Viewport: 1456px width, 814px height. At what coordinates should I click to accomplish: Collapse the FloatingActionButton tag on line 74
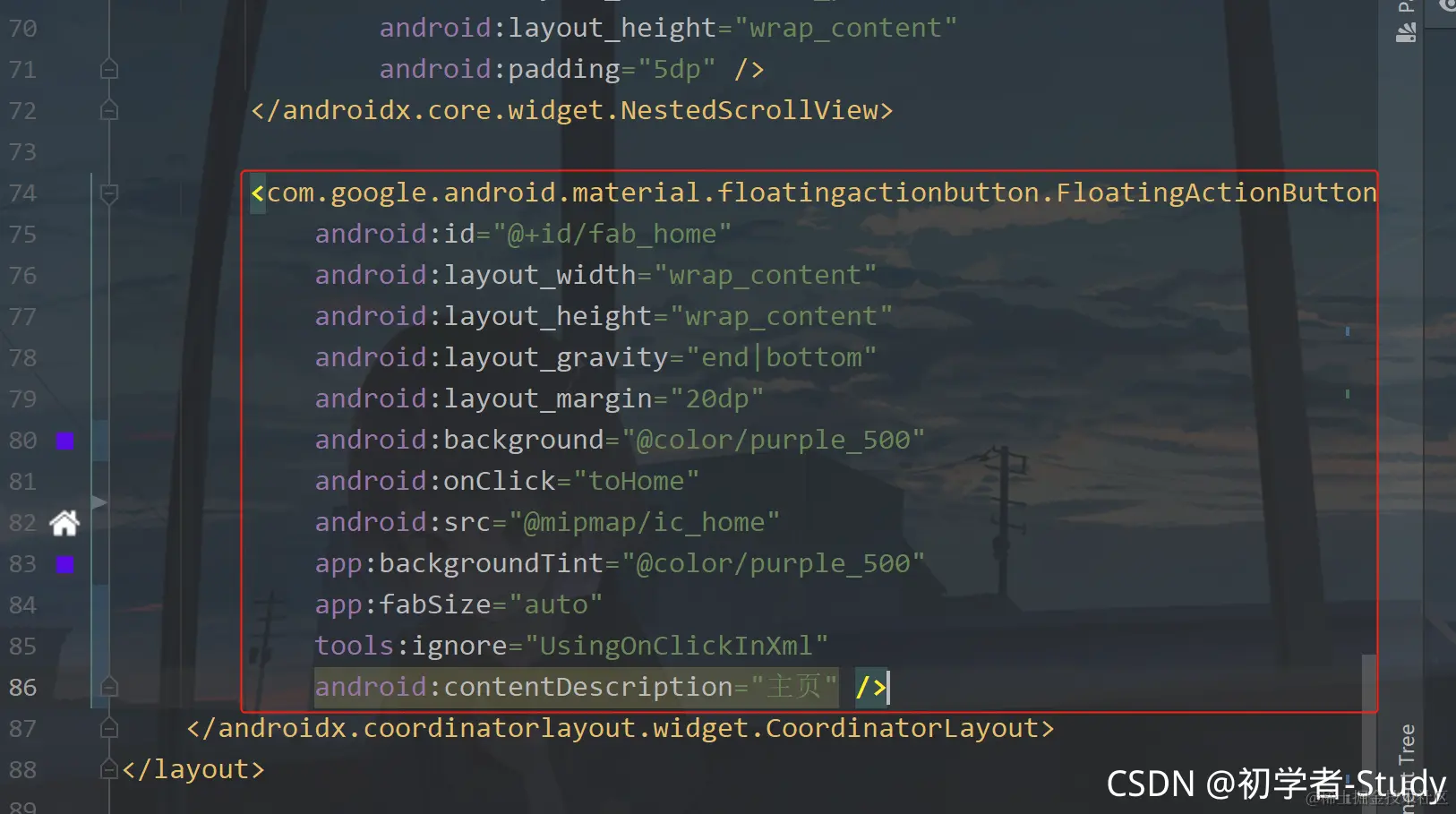(x=109, y=193)
